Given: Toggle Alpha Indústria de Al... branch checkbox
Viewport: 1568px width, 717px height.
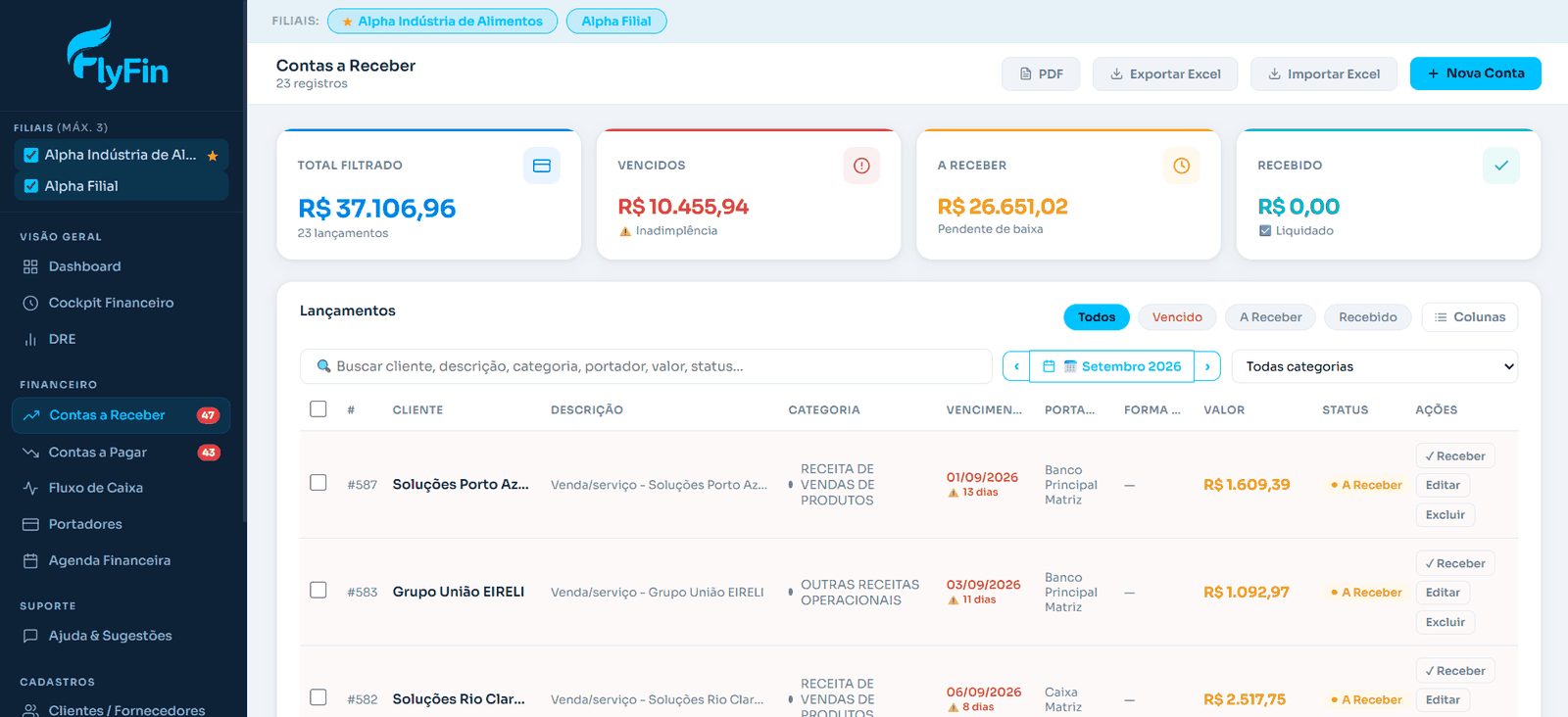Looking at the screenshot, I should point(31,155).
